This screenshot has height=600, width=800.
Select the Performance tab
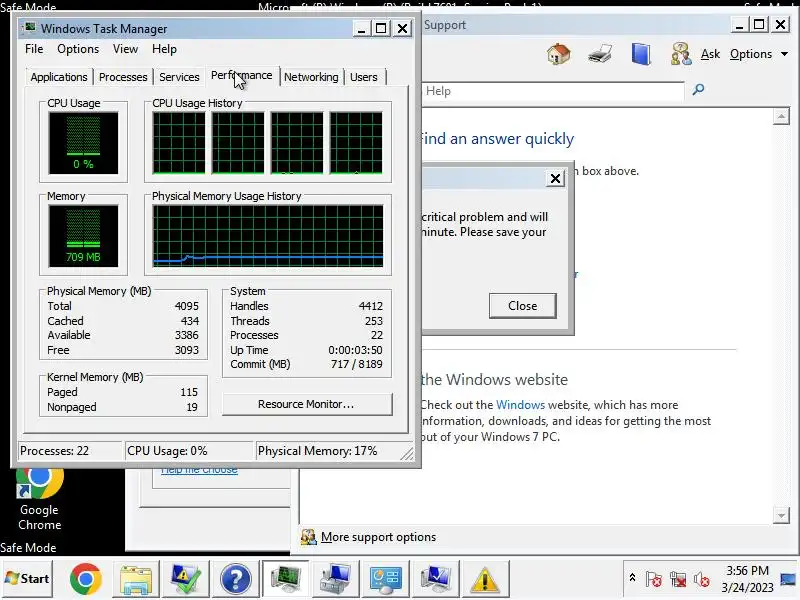coord(242,76)
